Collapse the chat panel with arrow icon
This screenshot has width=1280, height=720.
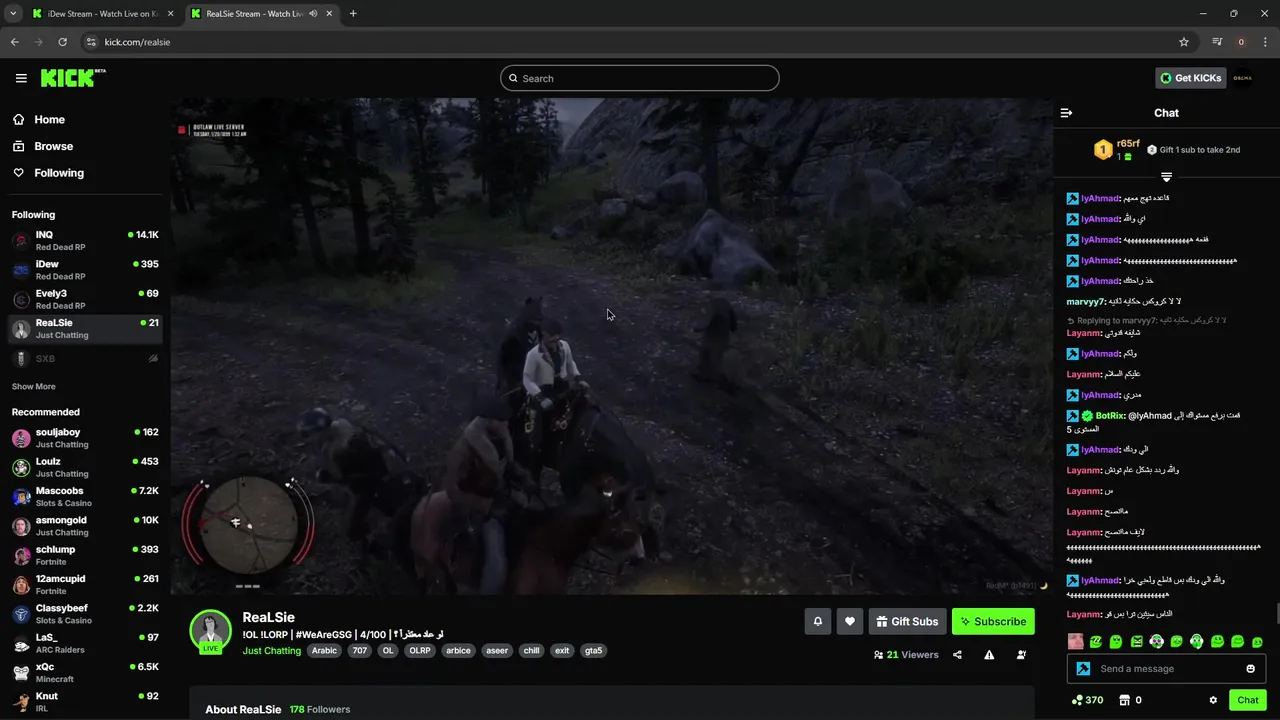(x=1066, y=113)
